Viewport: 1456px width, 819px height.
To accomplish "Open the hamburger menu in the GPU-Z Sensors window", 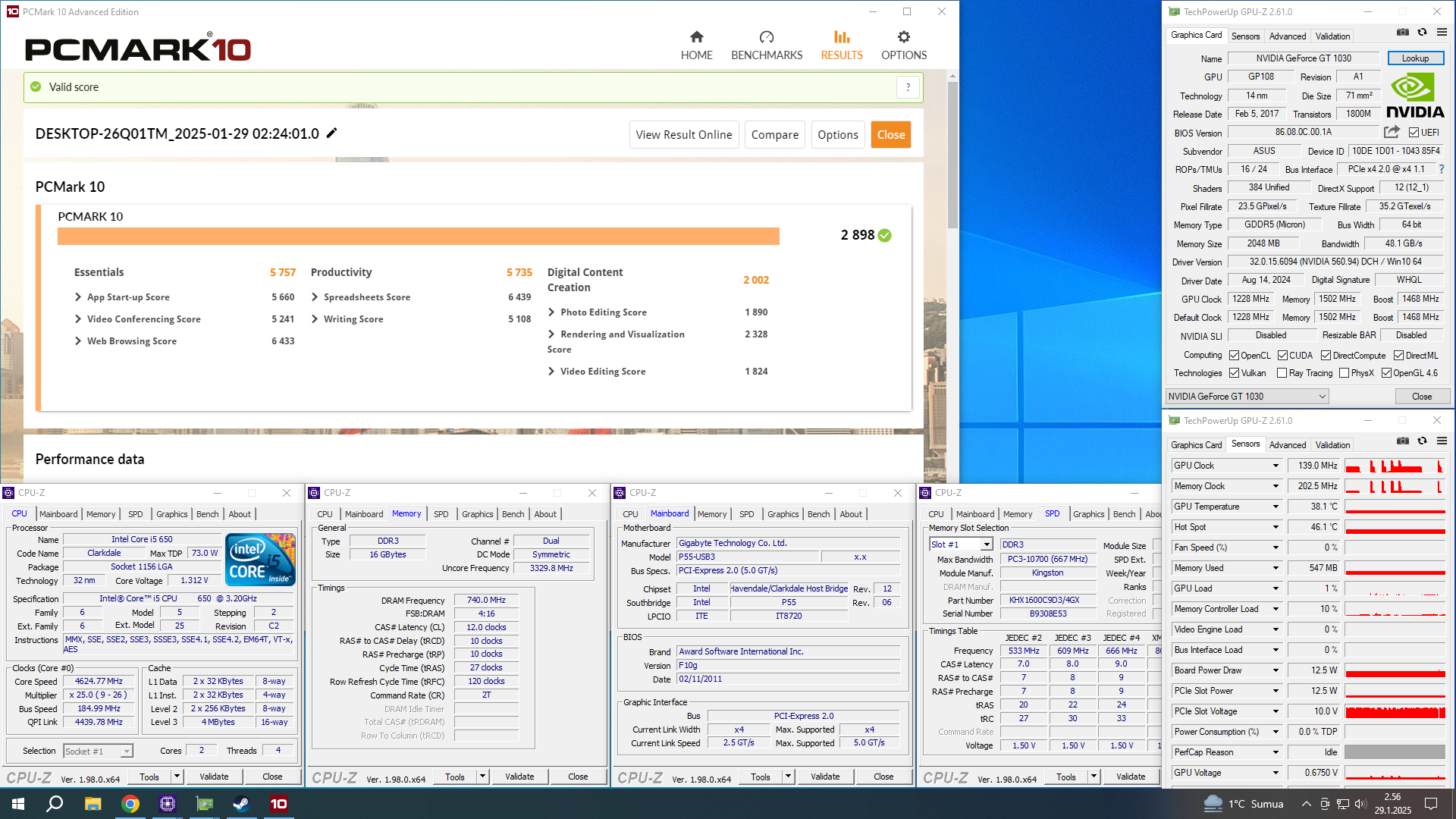I will tap(1442, 441).
